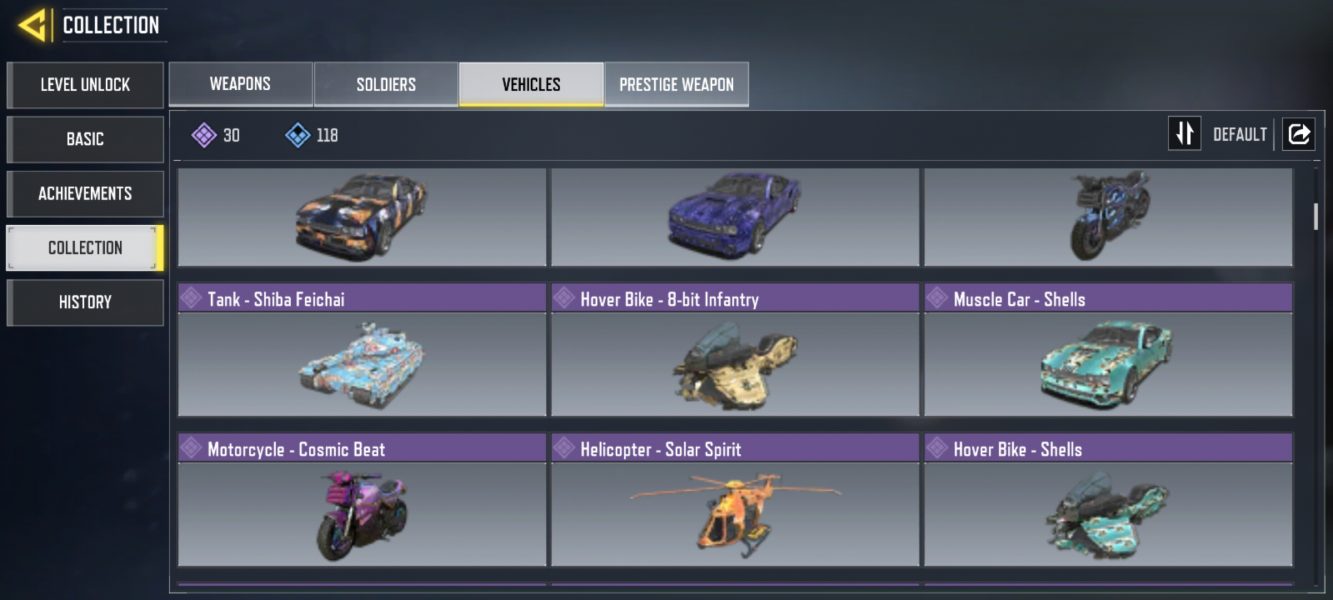Open the Prestige Weapon tab
Viewport: 1333px width, 600px height.
676,84
